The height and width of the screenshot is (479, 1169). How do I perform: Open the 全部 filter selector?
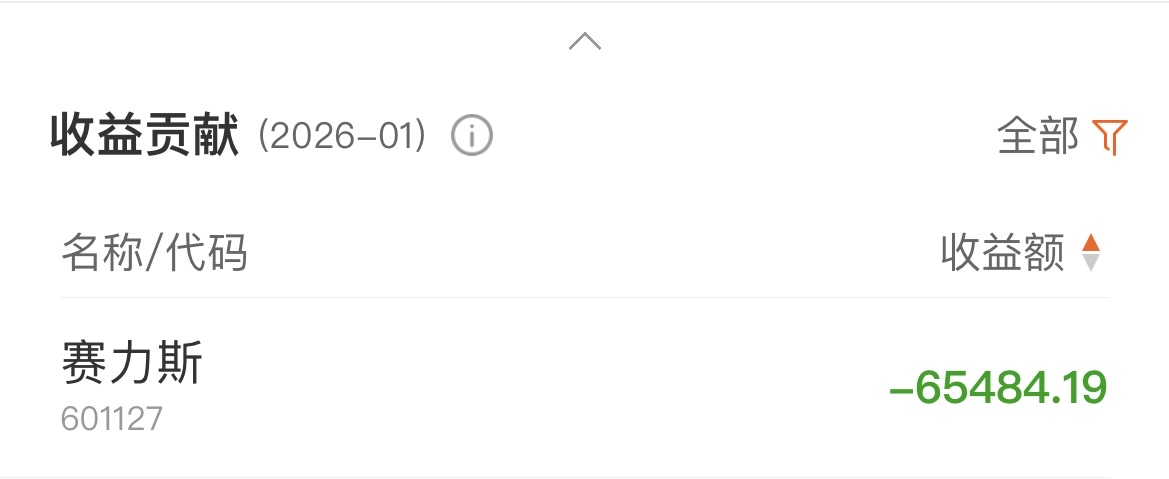tap(1038, 136)
